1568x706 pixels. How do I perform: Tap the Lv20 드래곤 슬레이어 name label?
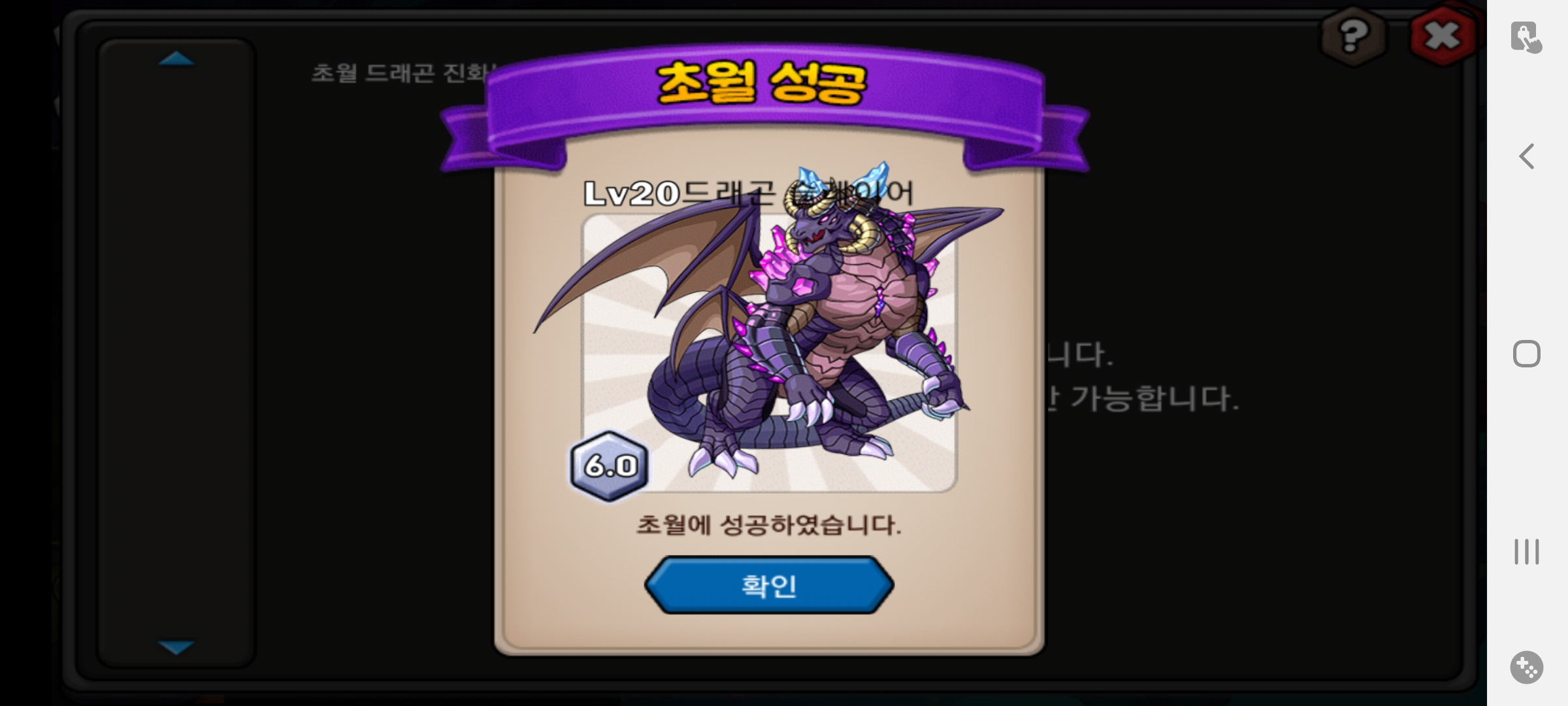pyautogui.click(x=748, y=193)
